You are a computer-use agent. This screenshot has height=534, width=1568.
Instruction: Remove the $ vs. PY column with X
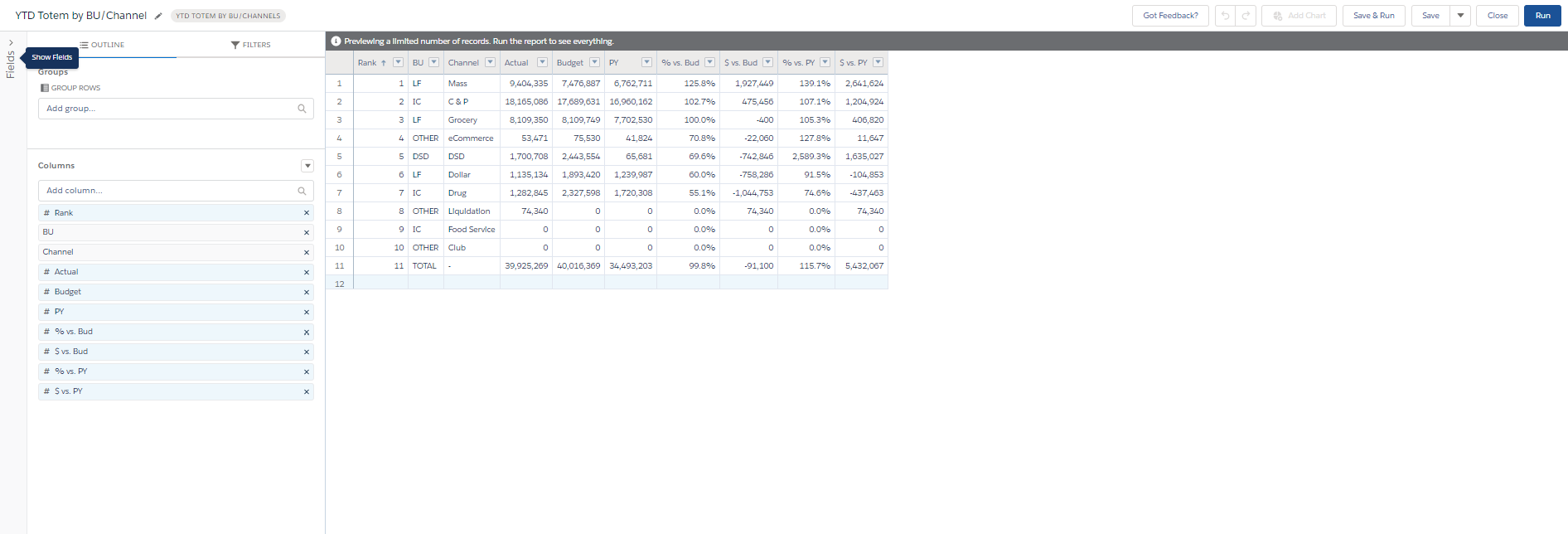307,392
